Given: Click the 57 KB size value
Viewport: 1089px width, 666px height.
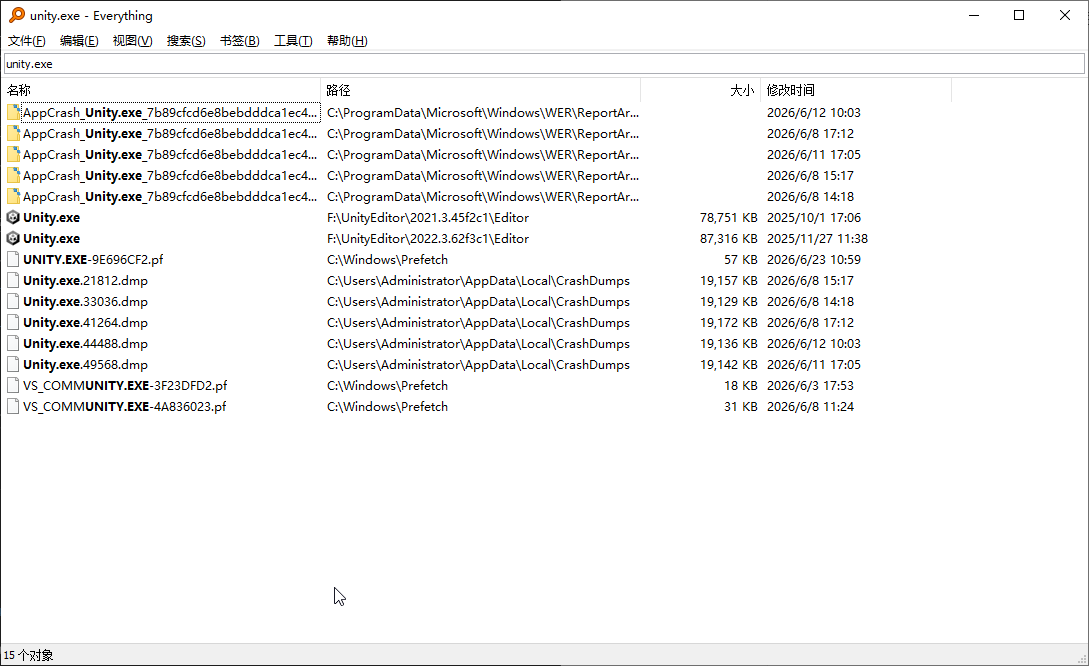Looking at the screenshot, I should pos(740,260).
